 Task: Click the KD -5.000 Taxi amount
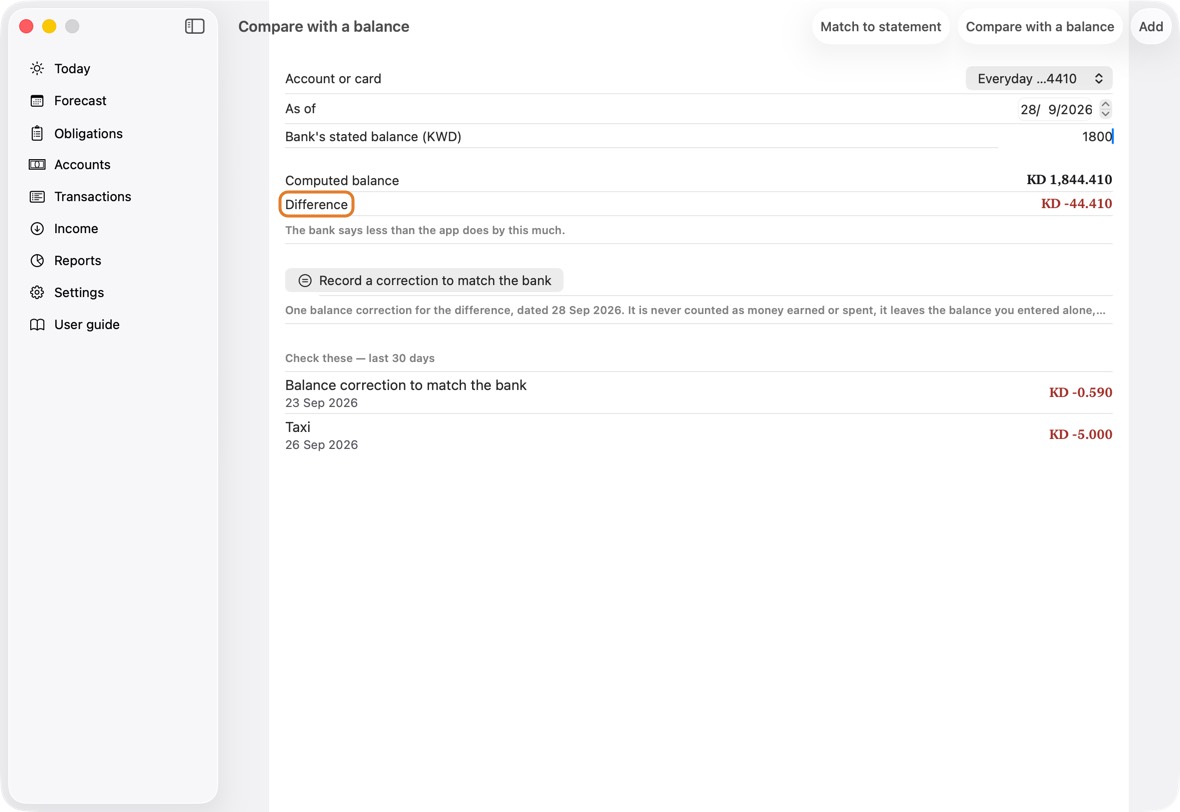click(1080, 435)
